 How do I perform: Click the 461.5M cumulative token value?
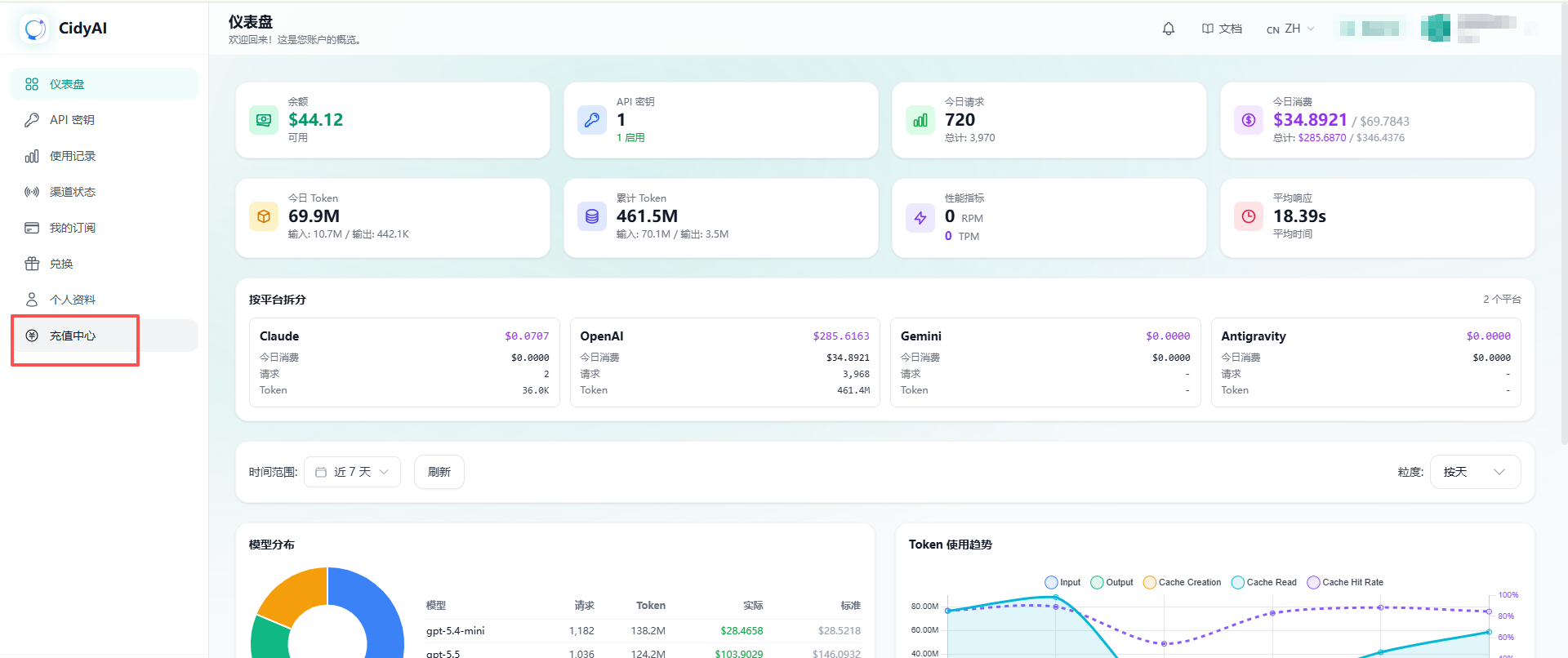(647, 216)
